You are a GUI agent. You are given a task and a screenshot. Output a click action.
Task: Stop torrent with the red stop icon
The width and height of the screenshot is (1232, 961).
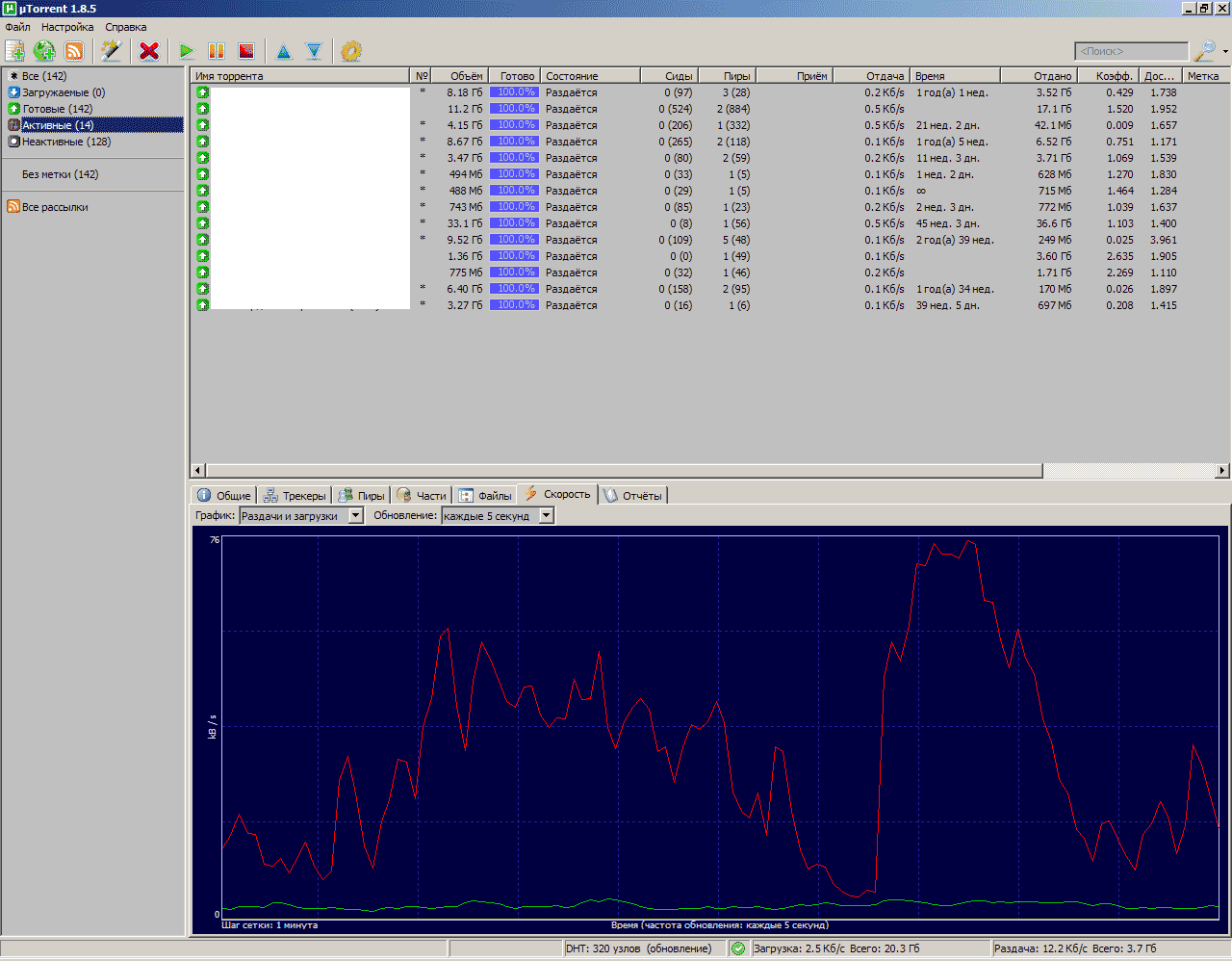[246, 51]
